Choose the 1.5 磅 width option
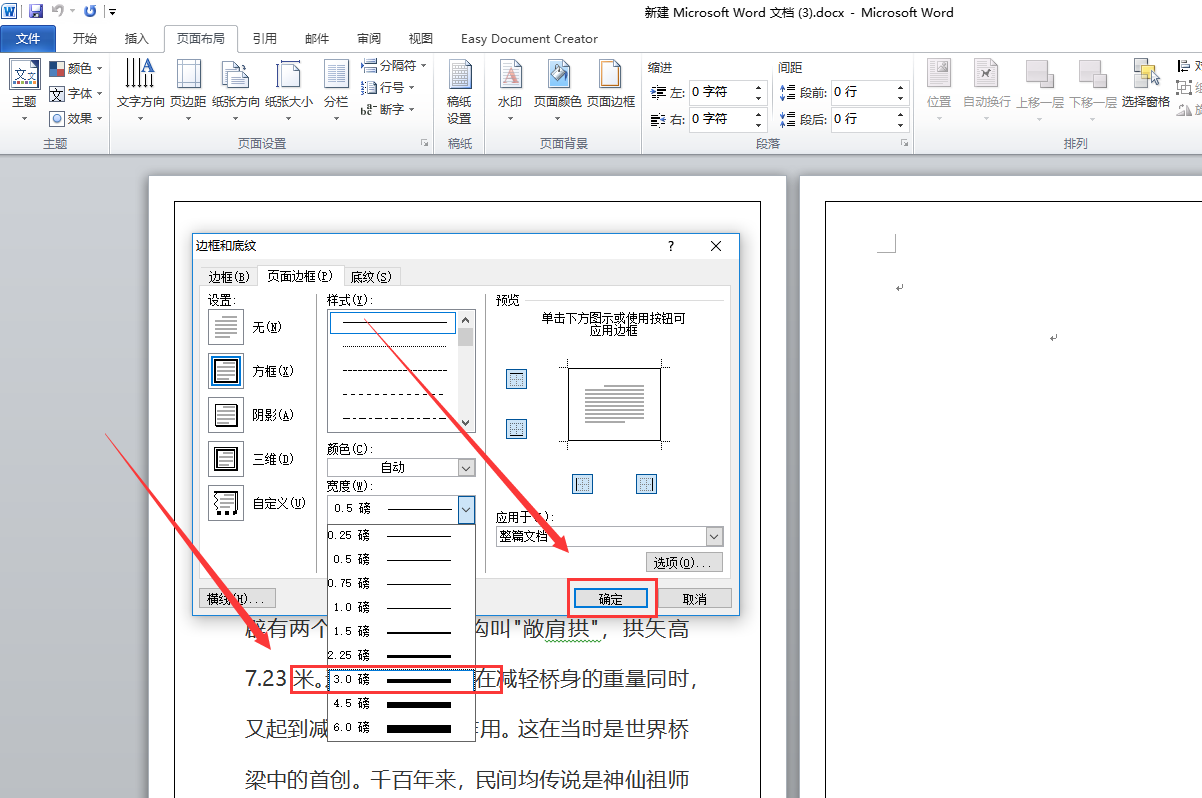 click(401, 631)
